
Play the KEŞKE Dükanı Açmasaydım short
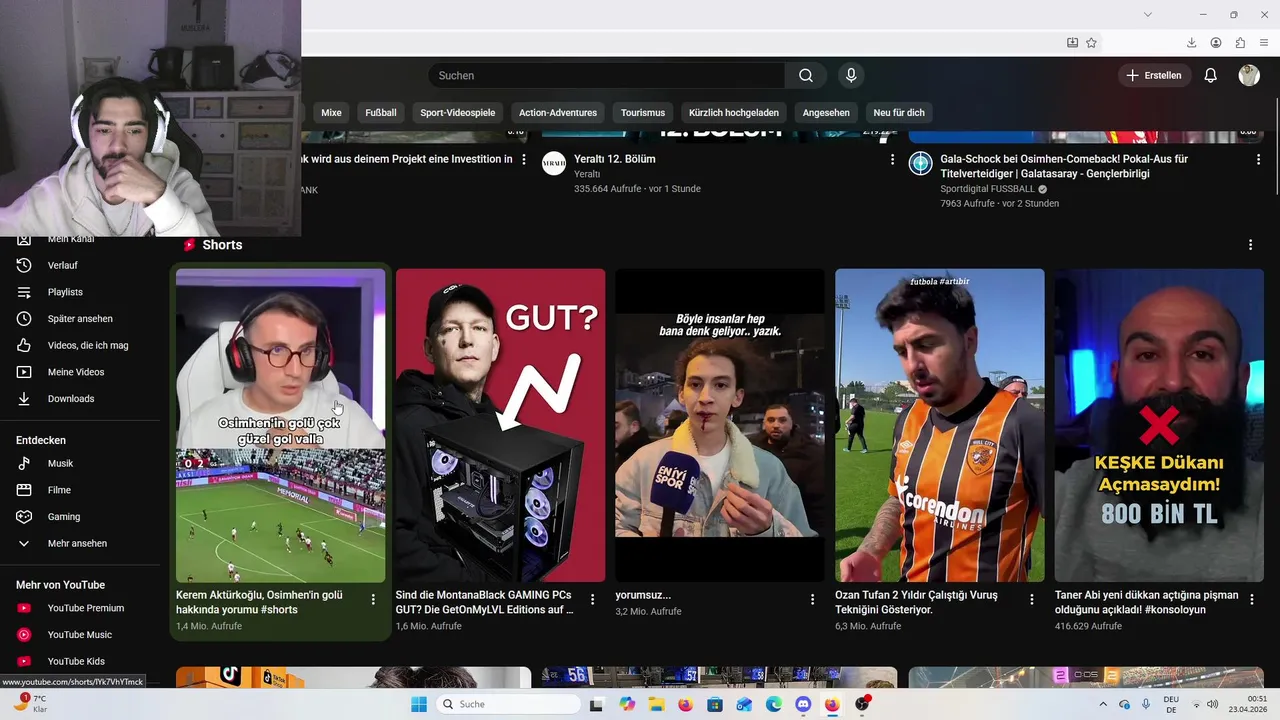pos(1159,425)
